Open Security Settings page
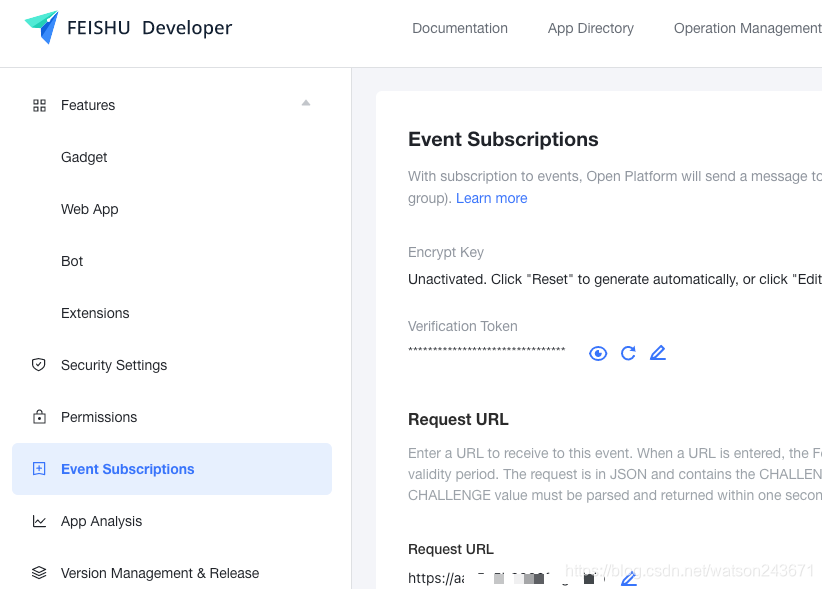 tap(114, 365)
